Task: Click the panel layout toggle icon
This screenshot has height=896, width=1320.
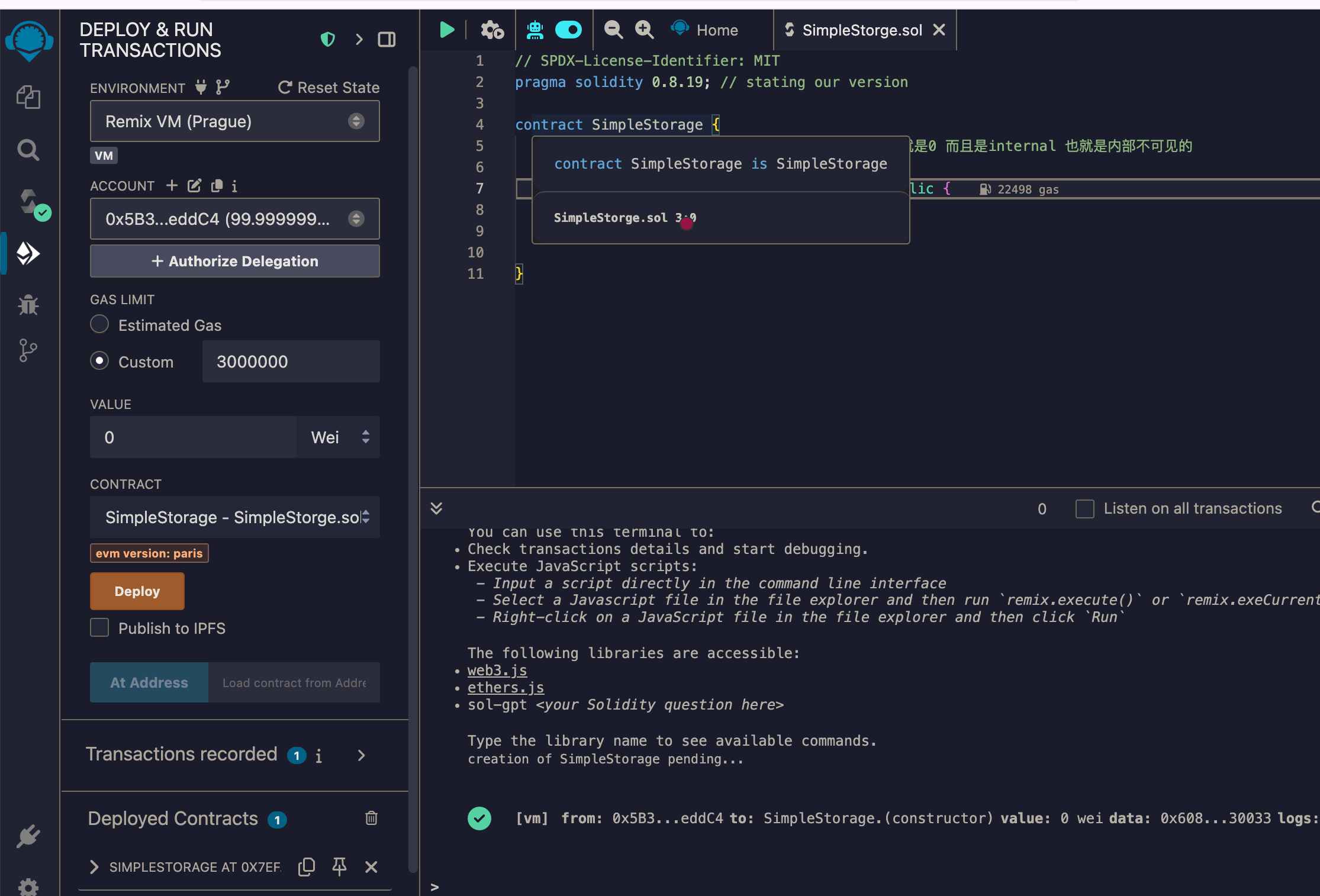Action: 387,40
